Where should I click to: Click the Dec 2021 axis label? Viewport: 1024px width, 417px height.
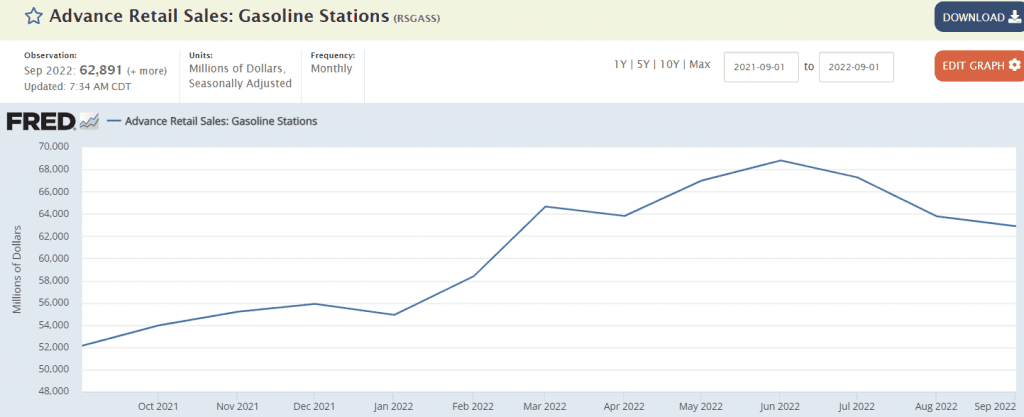(x=314, y=405)
